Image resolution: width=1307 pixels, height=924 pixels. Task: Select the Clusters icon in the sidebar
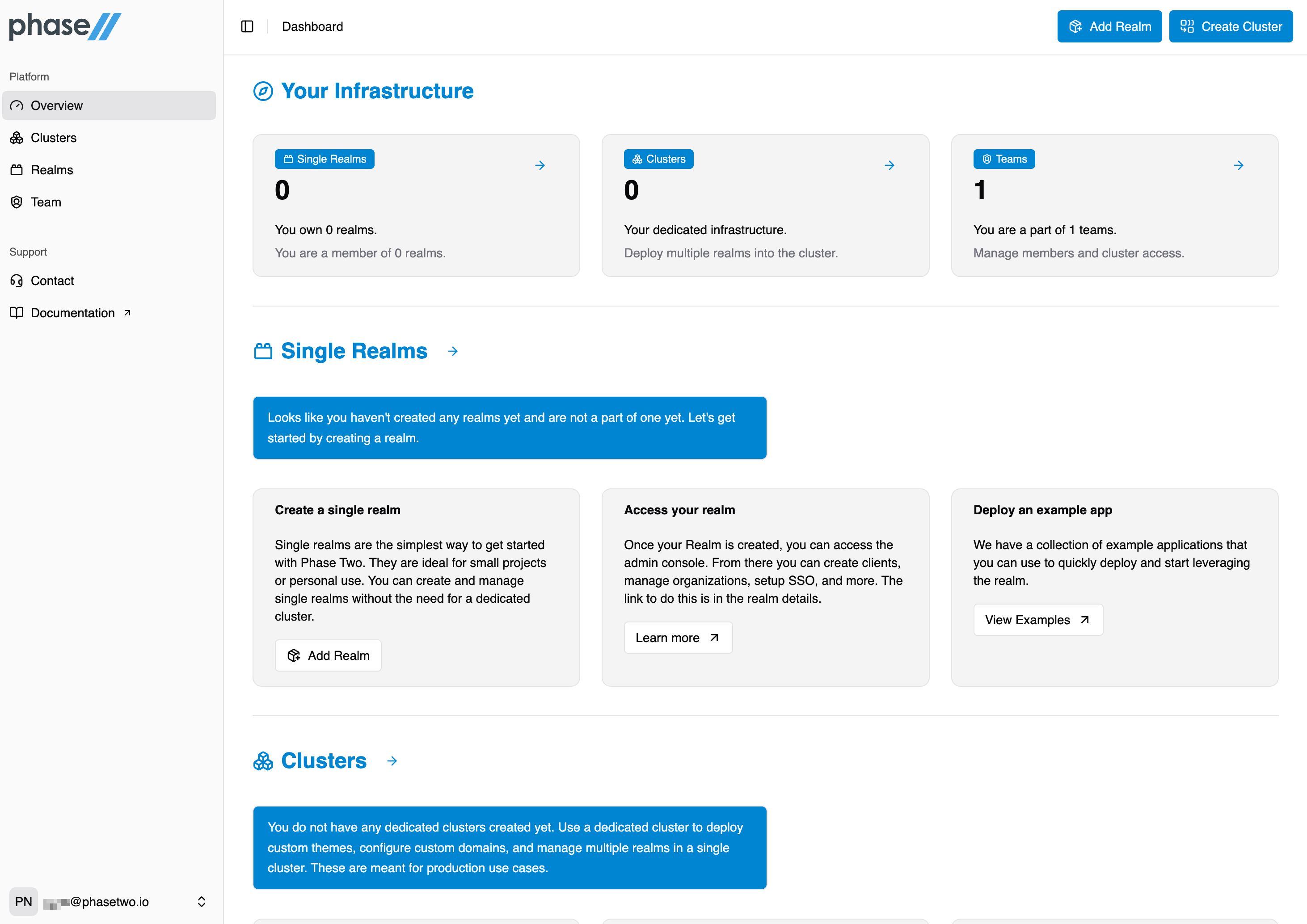[x=17, y=137]
